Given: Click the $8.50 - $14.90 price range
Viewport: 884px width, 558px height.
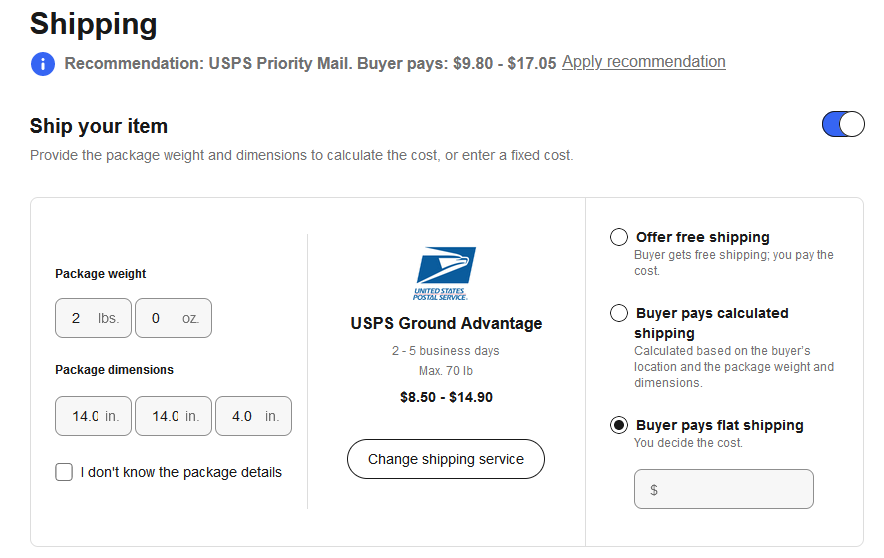Looking at the screenshot, I should (447, 397).
